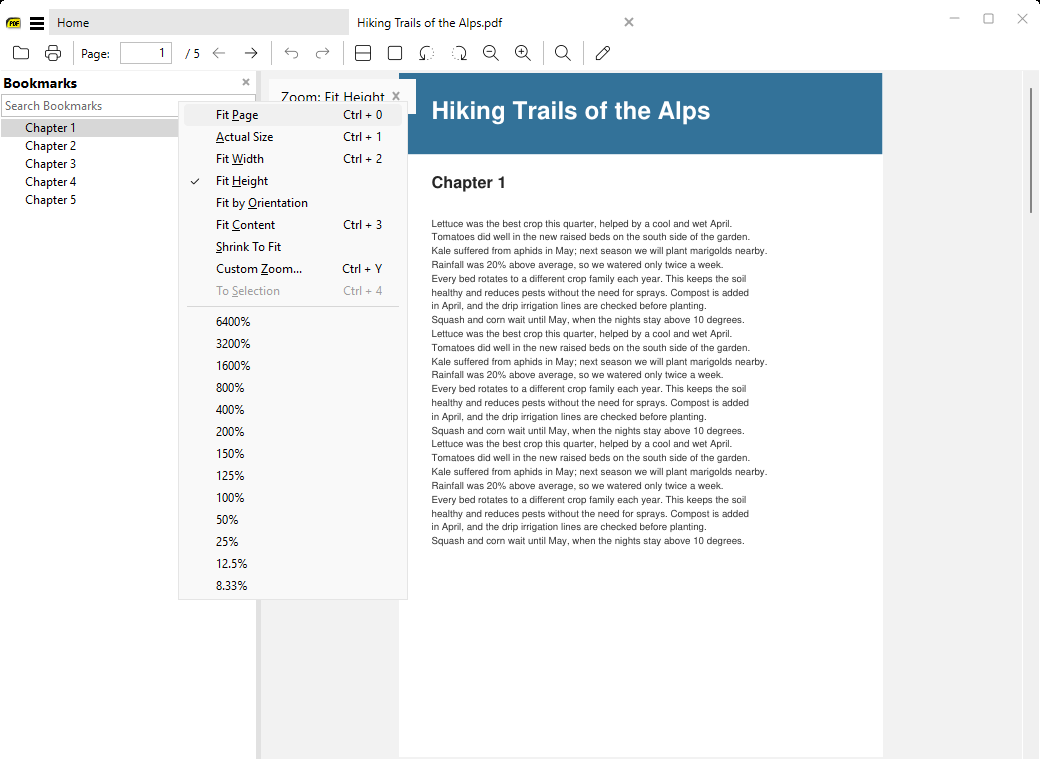
Task: Set zoom to 200%
Action: pyautogui.click(x=292, y=432)
